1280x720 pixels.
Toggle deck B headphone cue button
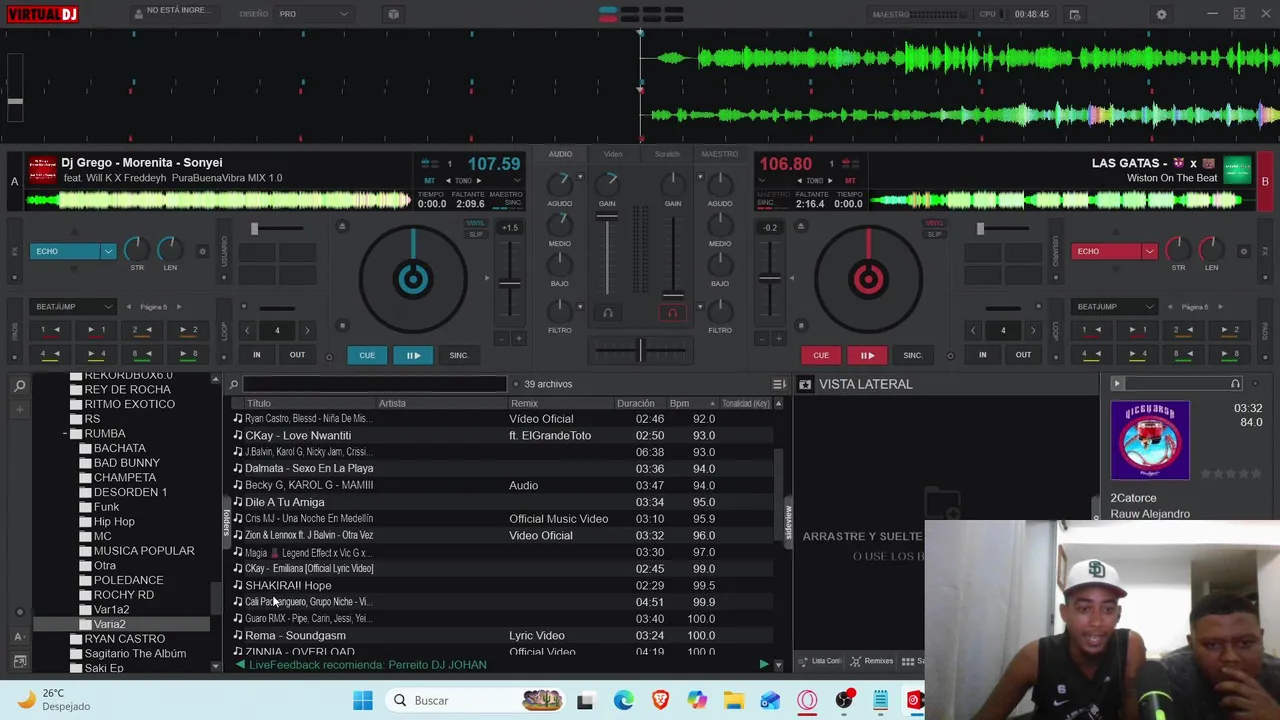[x=673, y=313]
